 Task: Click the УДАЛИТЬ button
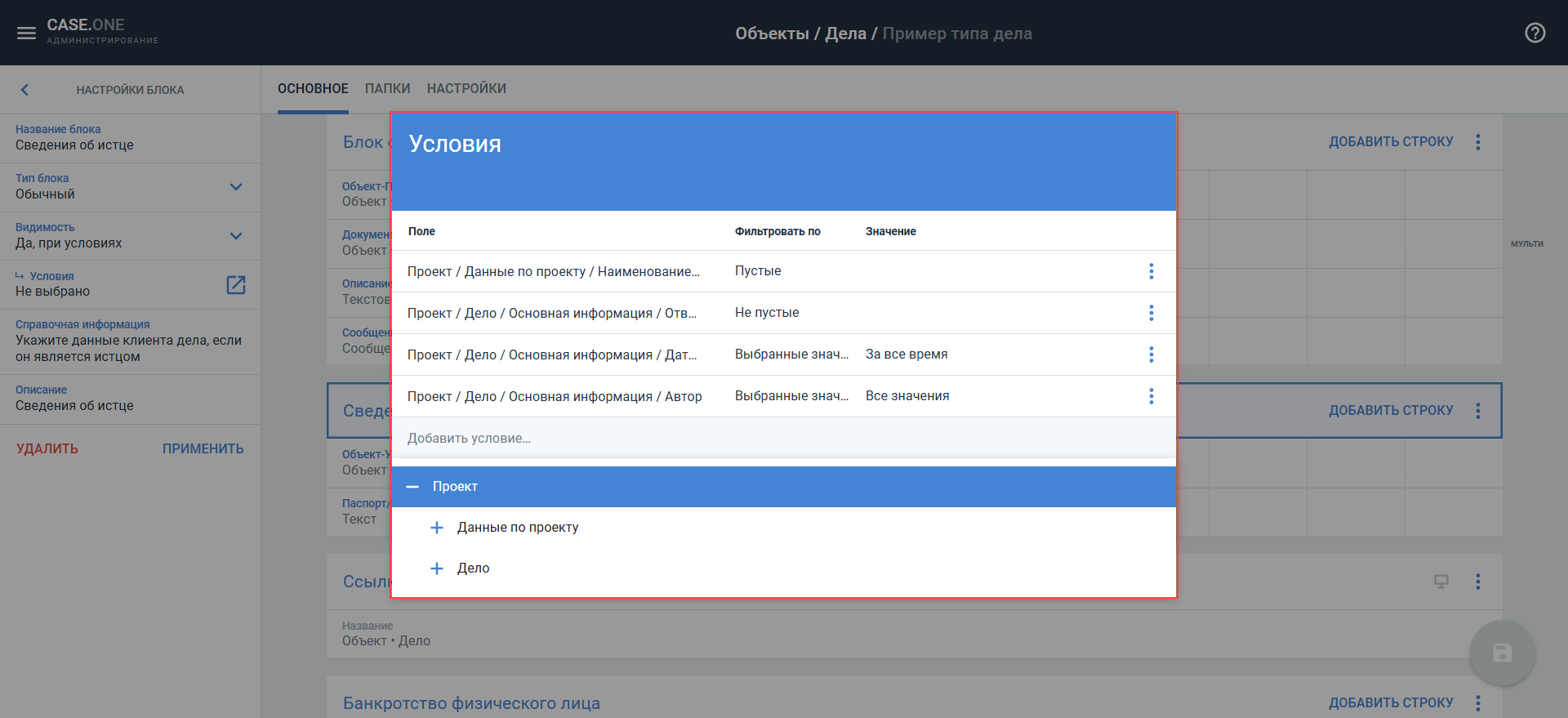47,448
